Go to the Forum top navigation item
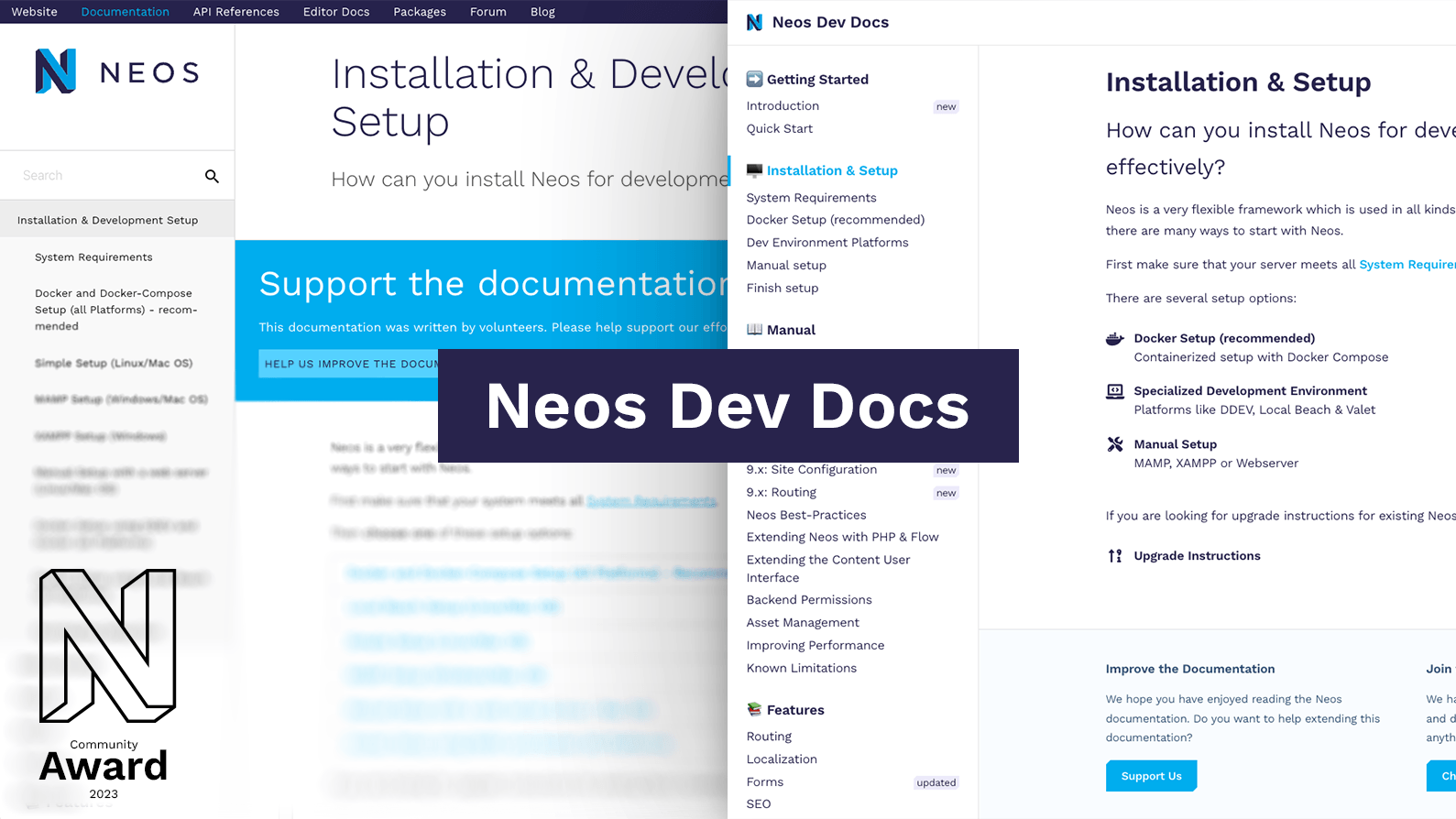 tap(487, 12)
